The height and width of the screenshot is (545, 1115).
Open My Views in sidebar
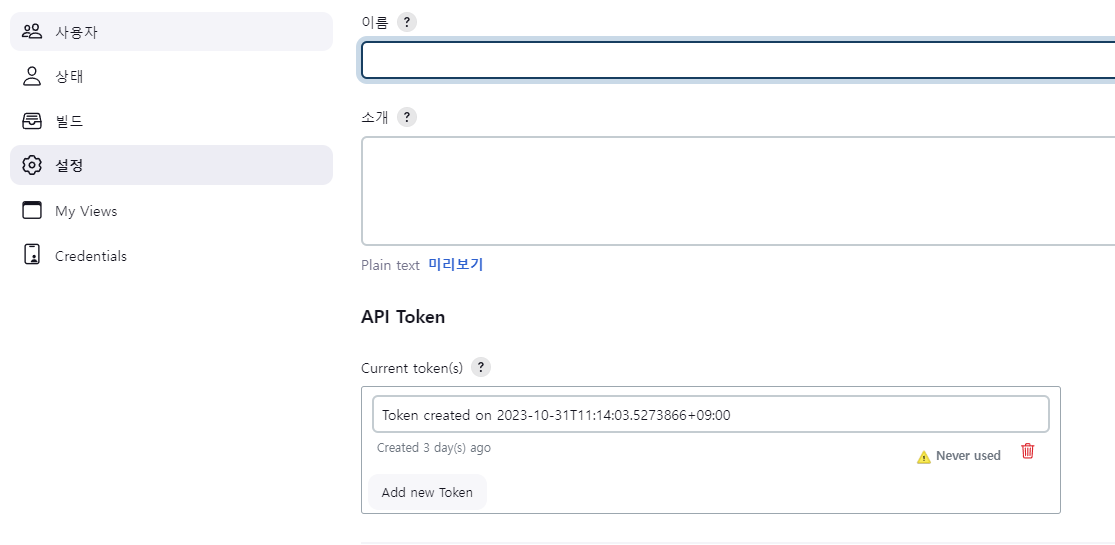[171, 211]
